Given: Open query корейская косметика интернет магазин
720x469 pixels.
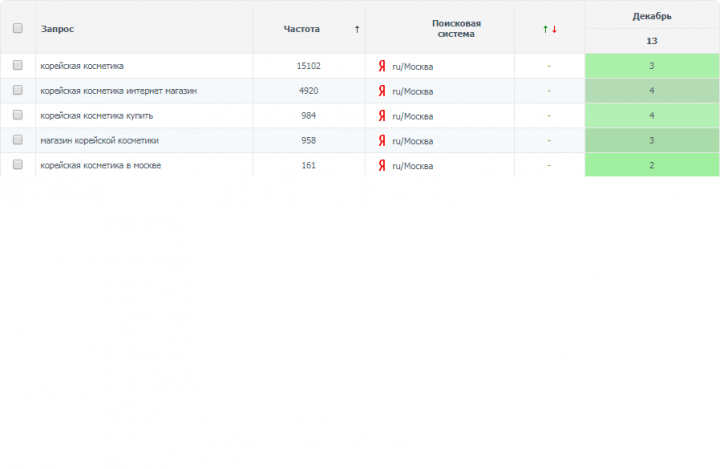Looking at the screenshot, I should tap(118, 91).
